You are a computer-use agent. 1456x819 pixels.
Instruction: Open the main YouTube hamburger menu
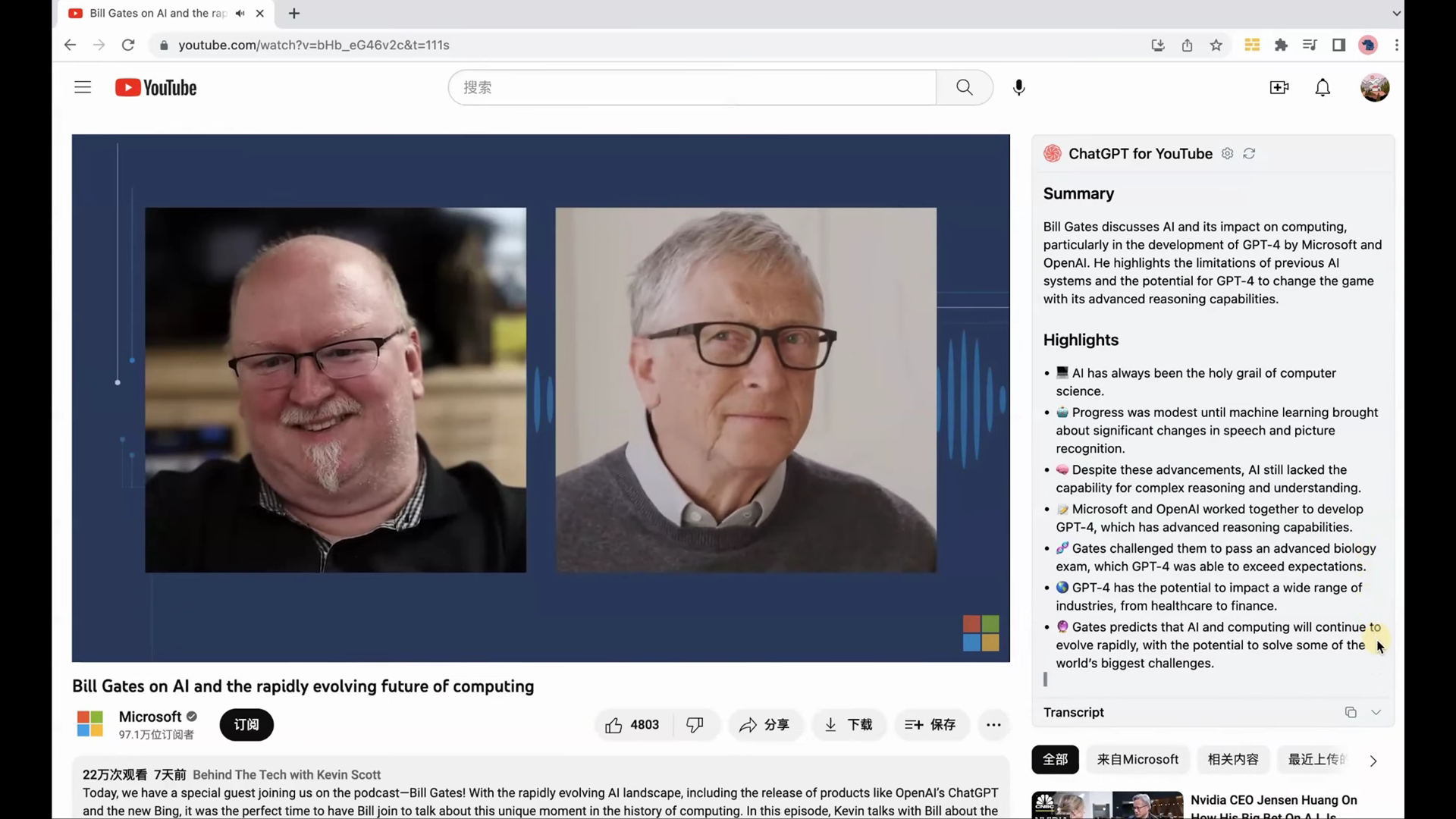(x=83, y=86)
